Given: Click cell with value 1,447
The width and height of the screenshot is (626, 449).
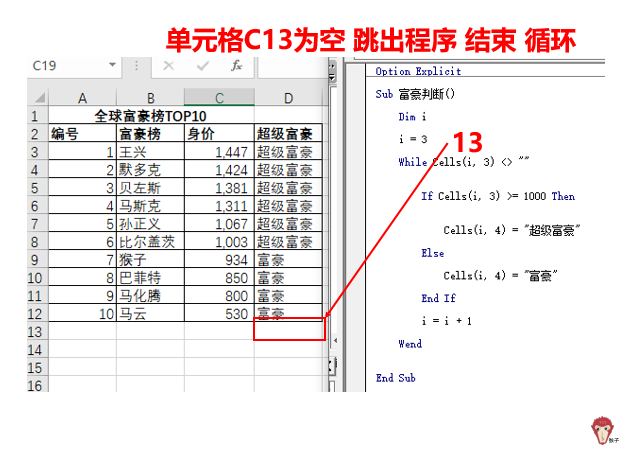Looking at the screenshot, I should click(219, 152).
